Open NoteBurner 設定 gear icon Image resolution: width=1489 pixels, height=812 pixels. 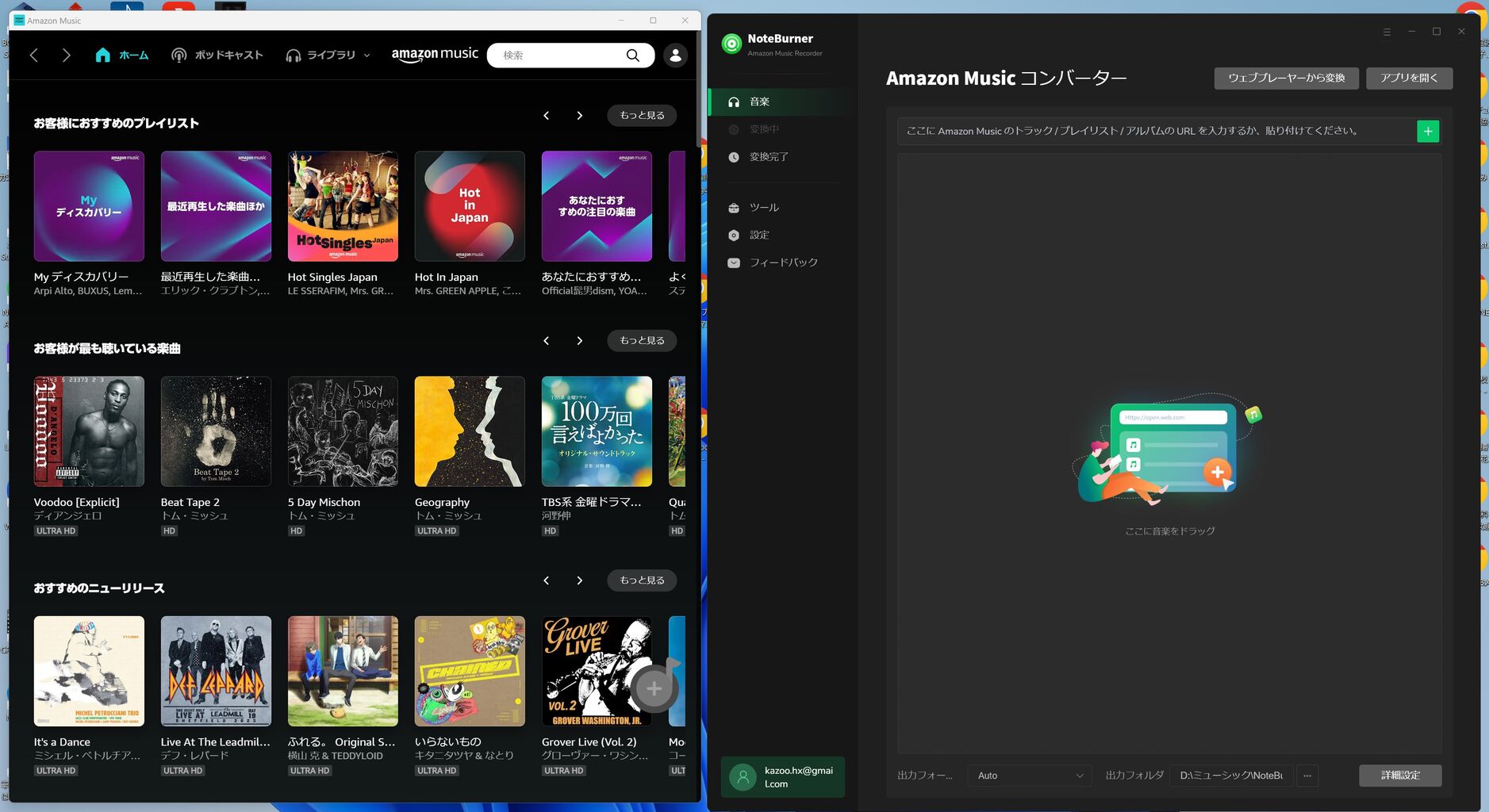[x=733, y=235]
